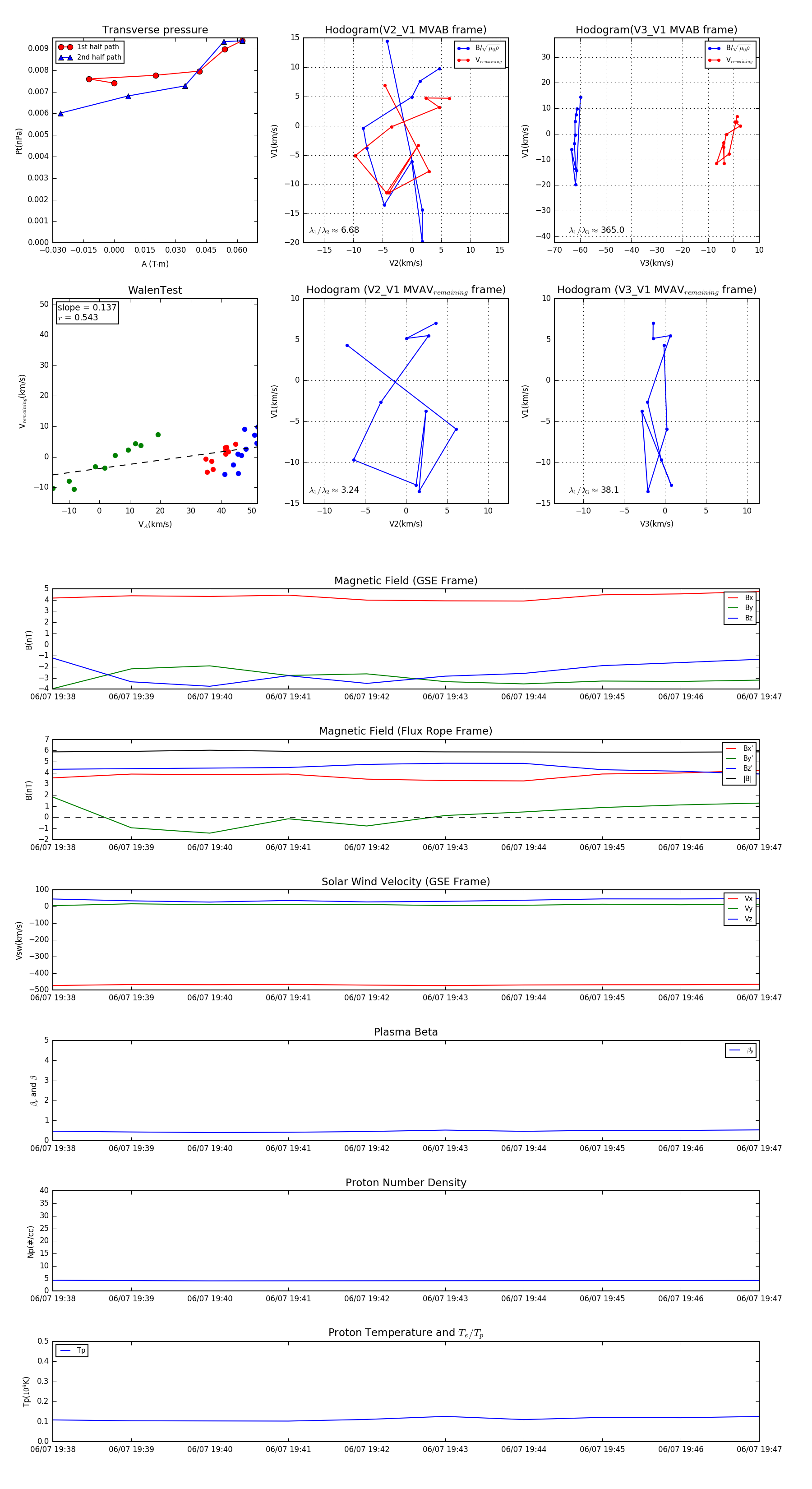
Task: Select the '2nd half path' legend entry
Action: click(x=90, y=57)
